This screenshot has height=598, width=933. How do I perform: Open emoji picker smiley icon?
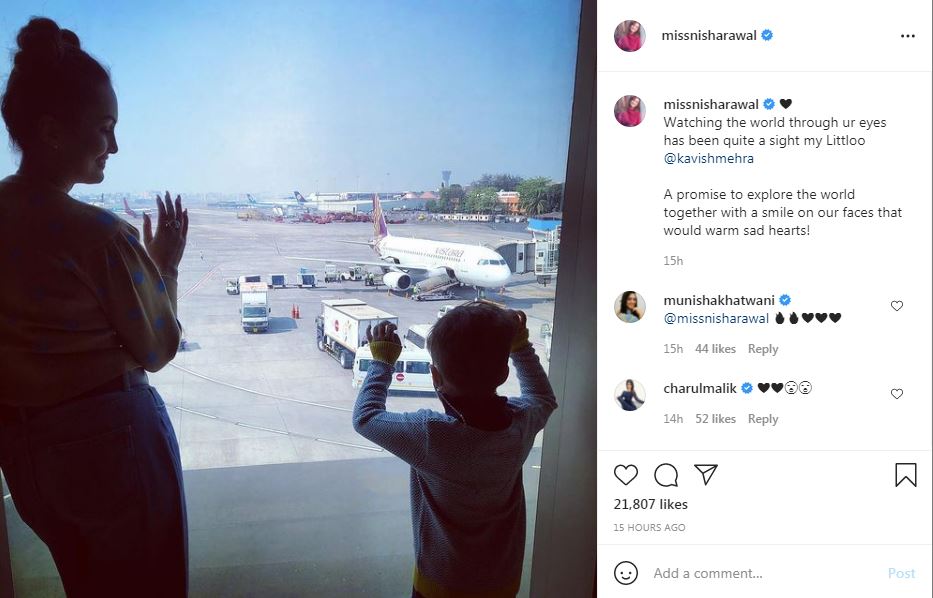(x=625, y=573)
